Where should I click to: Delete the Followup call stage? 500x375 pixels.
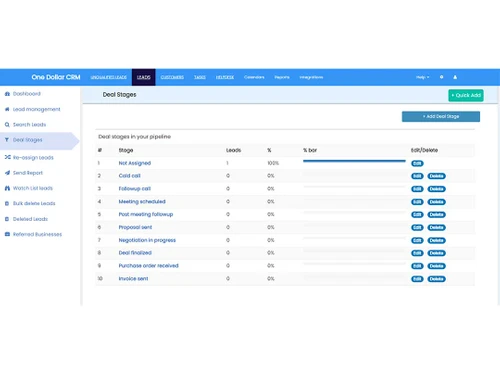pyautogui.click(x=436, y=189)
